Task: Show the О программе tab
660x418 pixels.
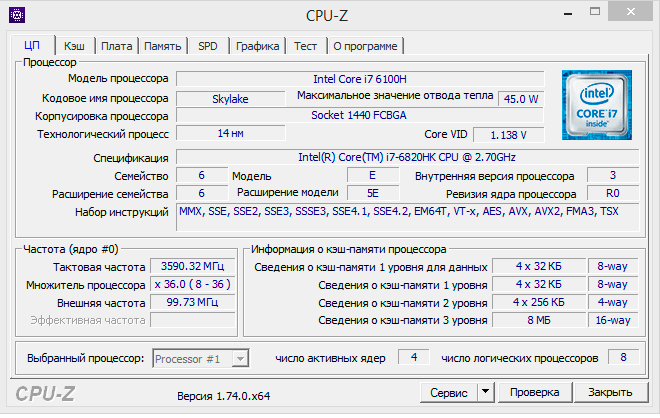Action: tap(365, 46)
